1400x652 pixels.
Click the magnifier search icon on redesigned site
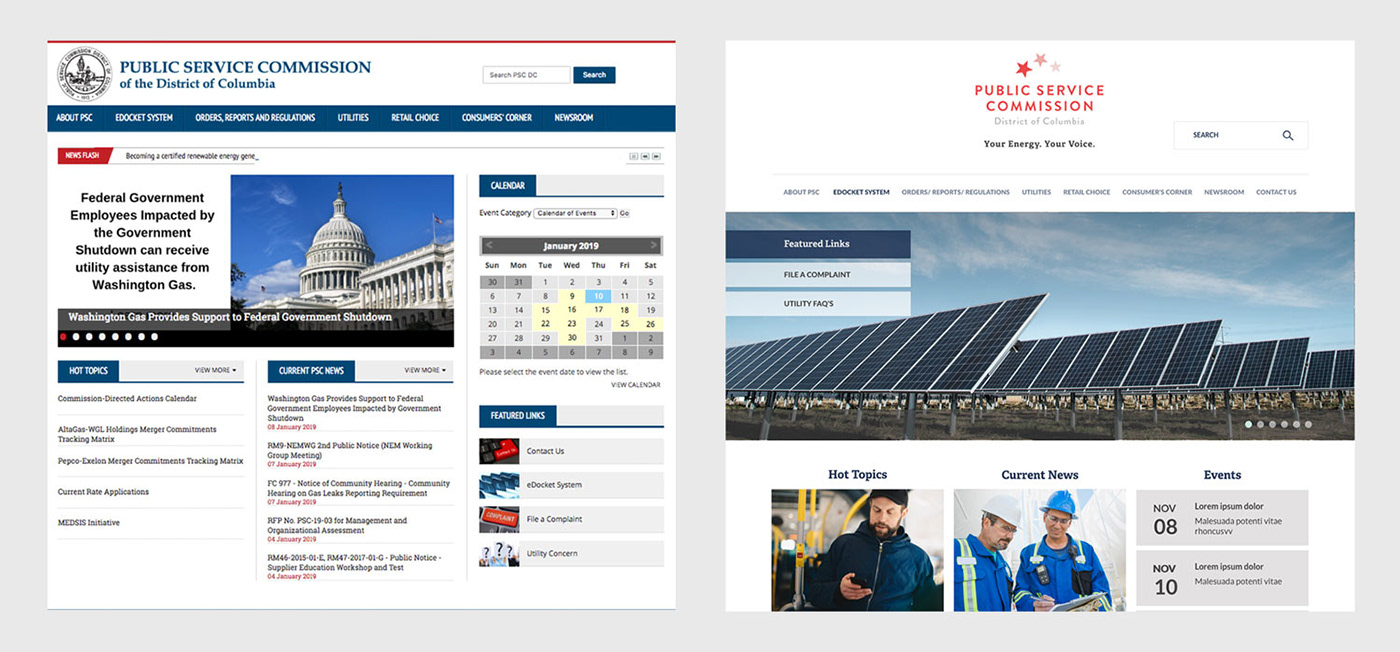click(x=1288, y=135)
